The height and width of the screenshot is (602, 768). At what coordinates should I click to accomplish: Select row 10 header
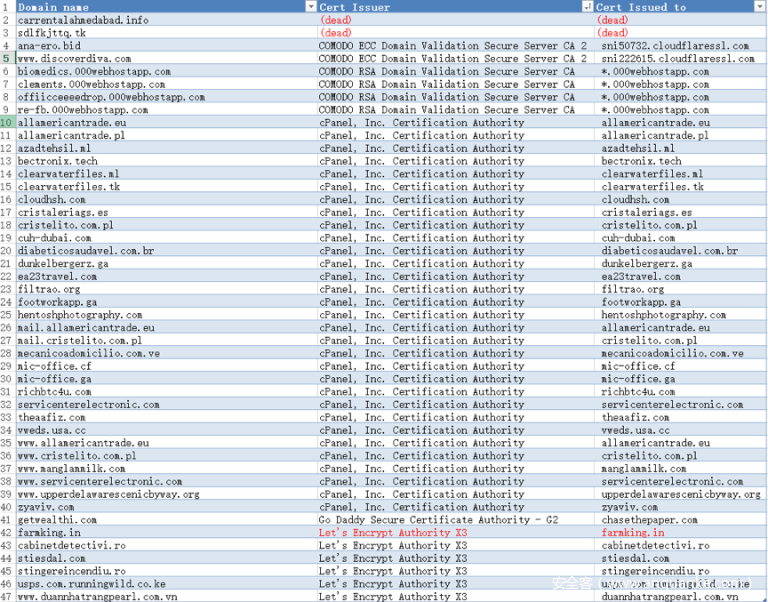pos(7,123)
